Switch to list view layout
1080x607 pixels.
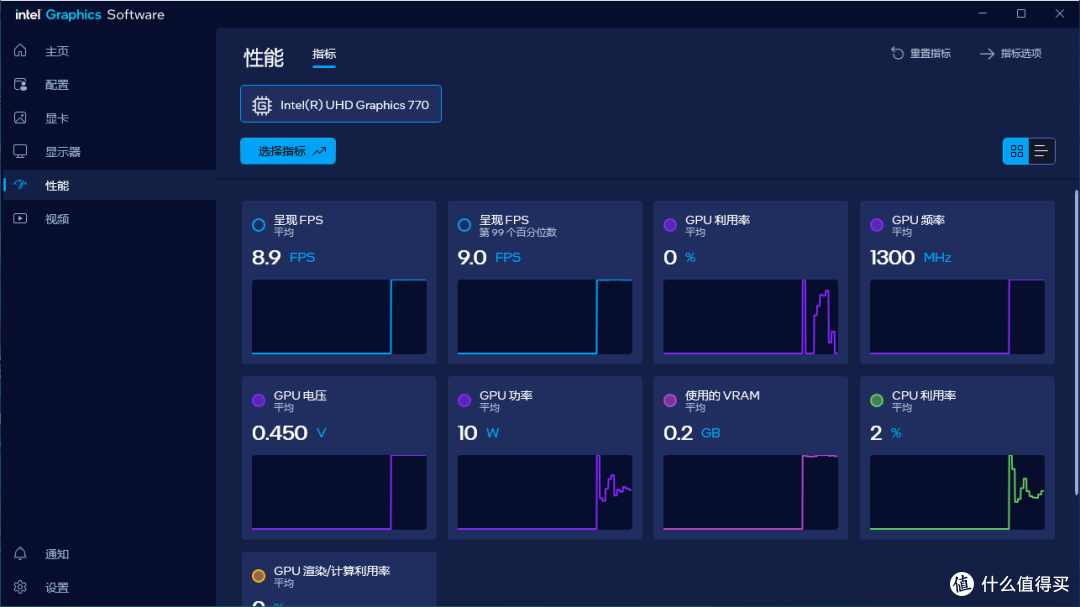point(1041,151)
